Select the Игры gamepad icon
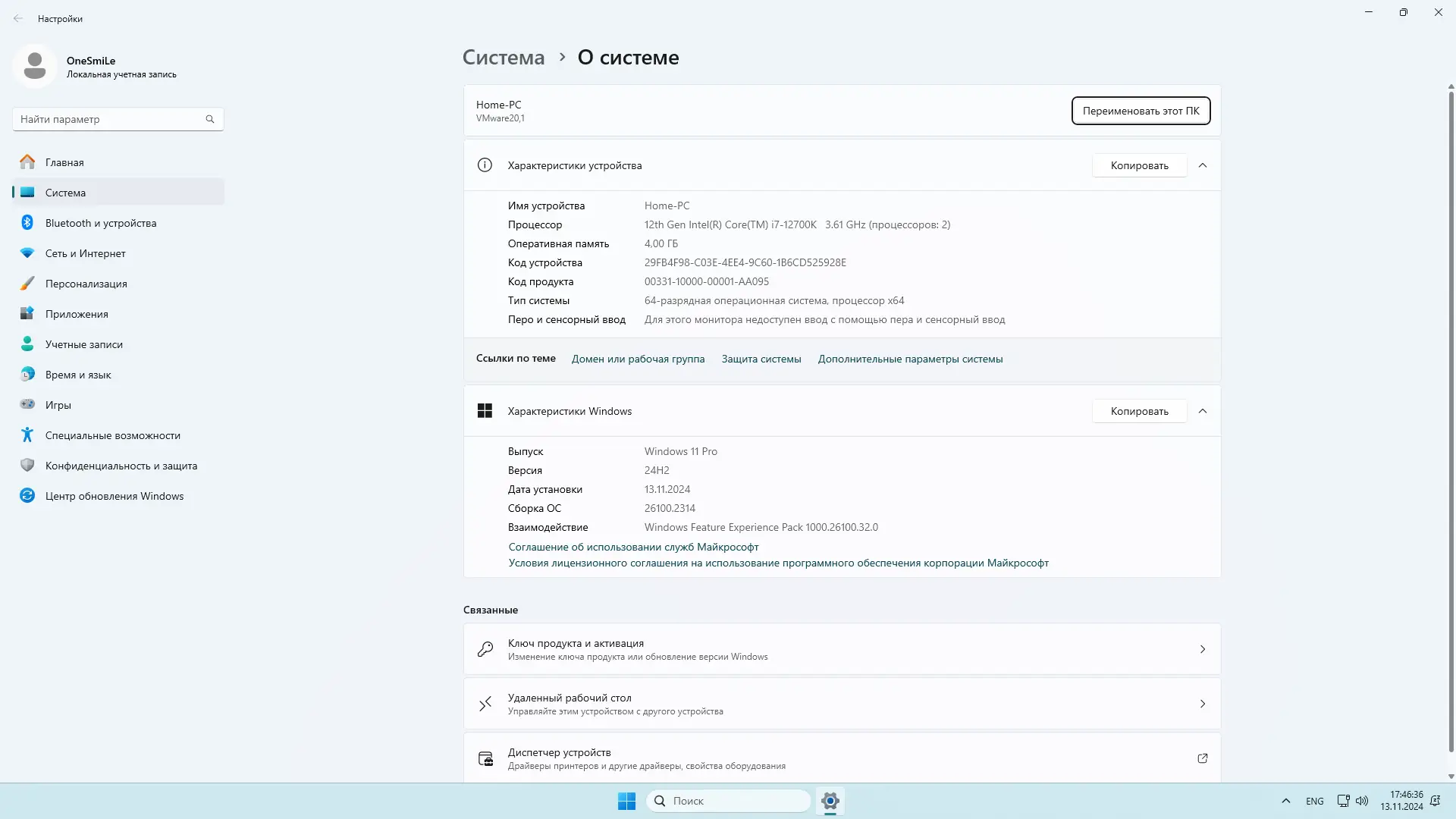The height and width of the screenshot is (819, 1456). coord(27,405)
